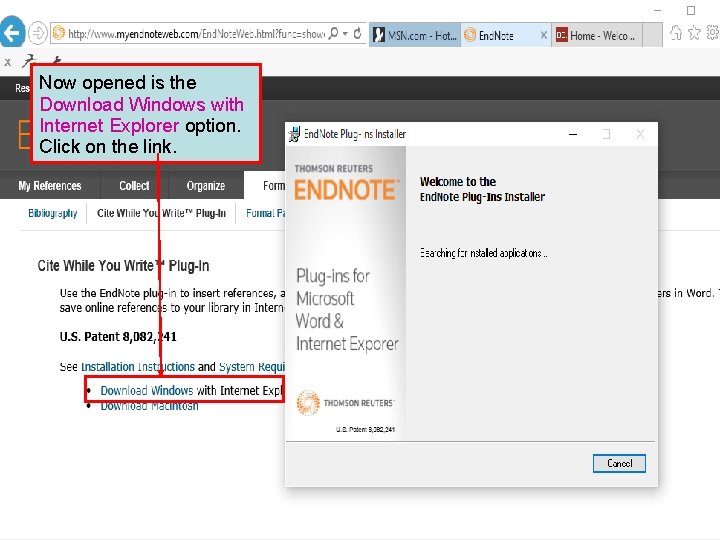The width and height of the screenshot is (720, 540).
Task: Switch to the MSN.com - Hotmail tab
Action: (x=415, y=35)
